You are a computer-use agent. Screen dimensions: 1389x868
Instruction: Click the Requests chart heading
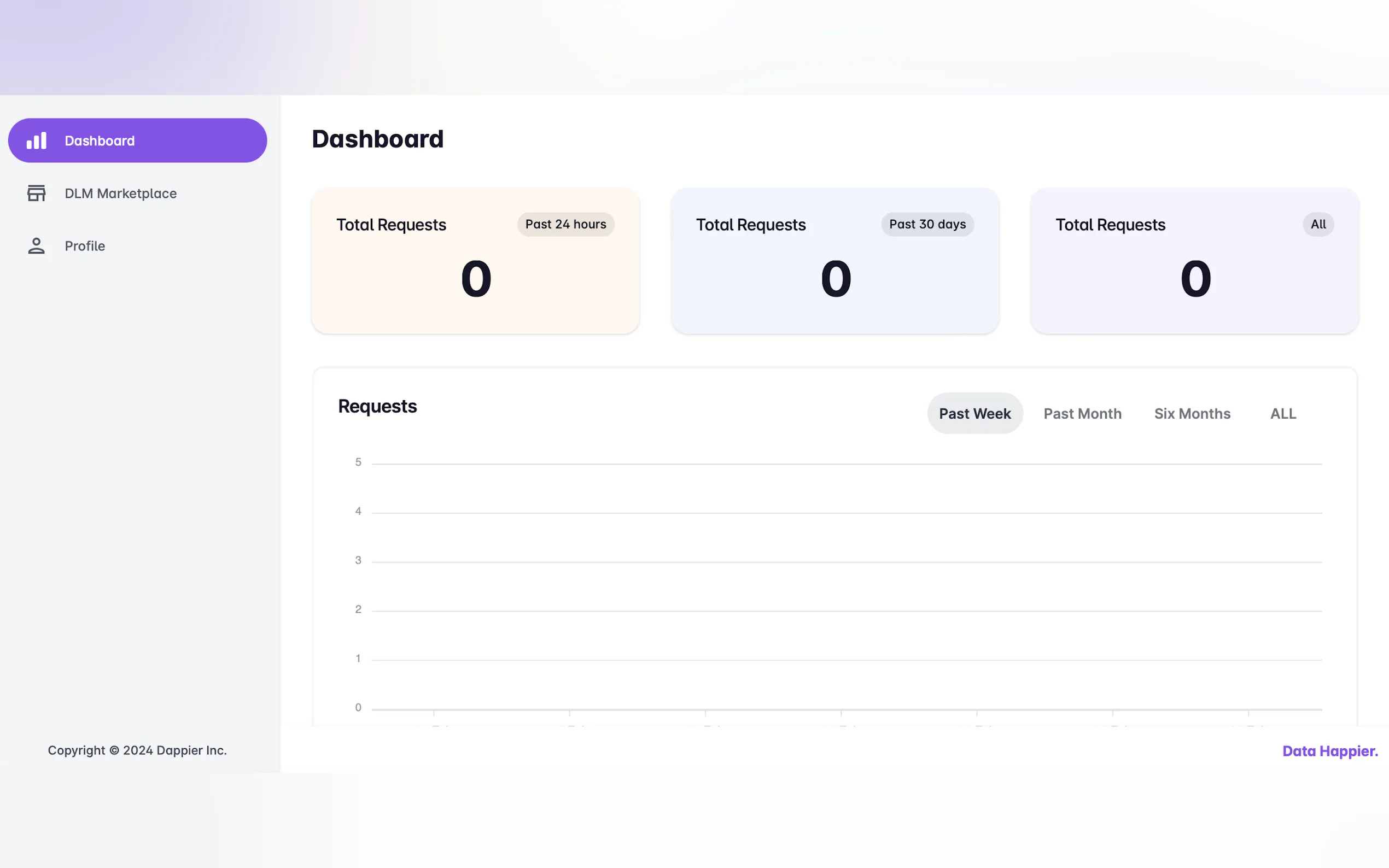[377, 407]
